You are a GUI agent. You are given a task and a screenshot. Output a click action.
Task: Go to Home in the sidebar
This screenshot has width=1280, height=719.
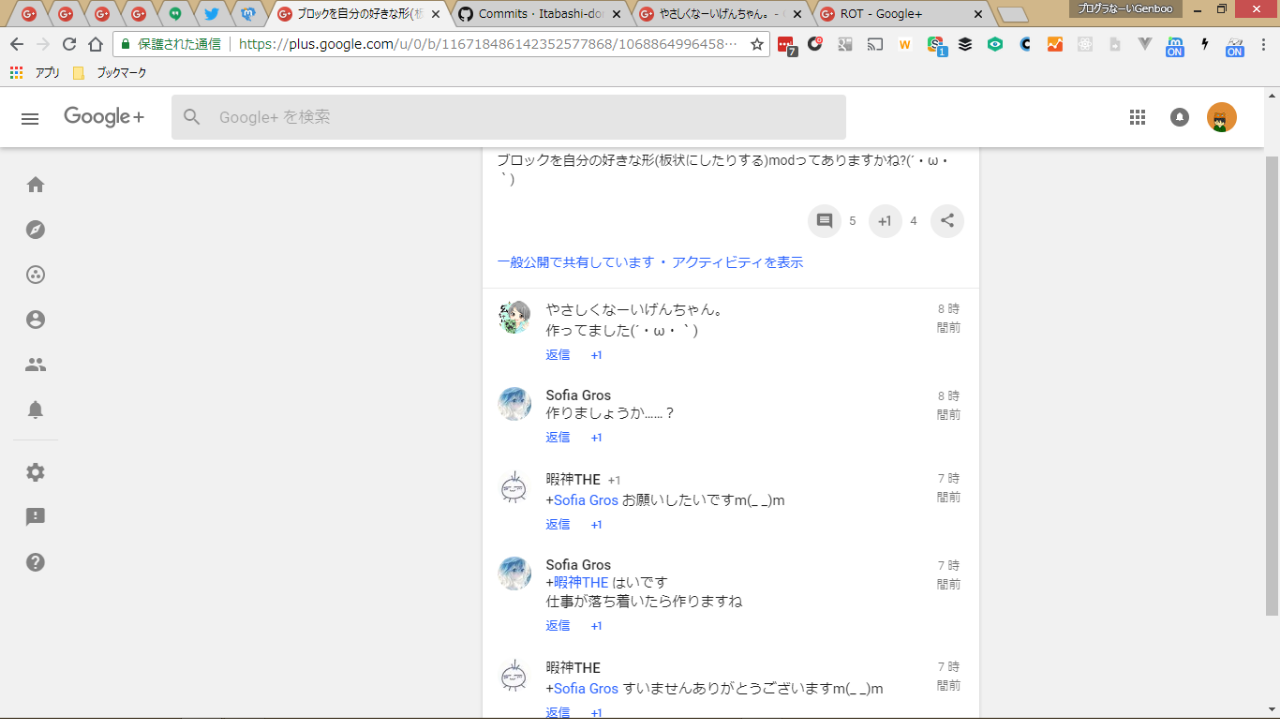[x=35, y=185]
